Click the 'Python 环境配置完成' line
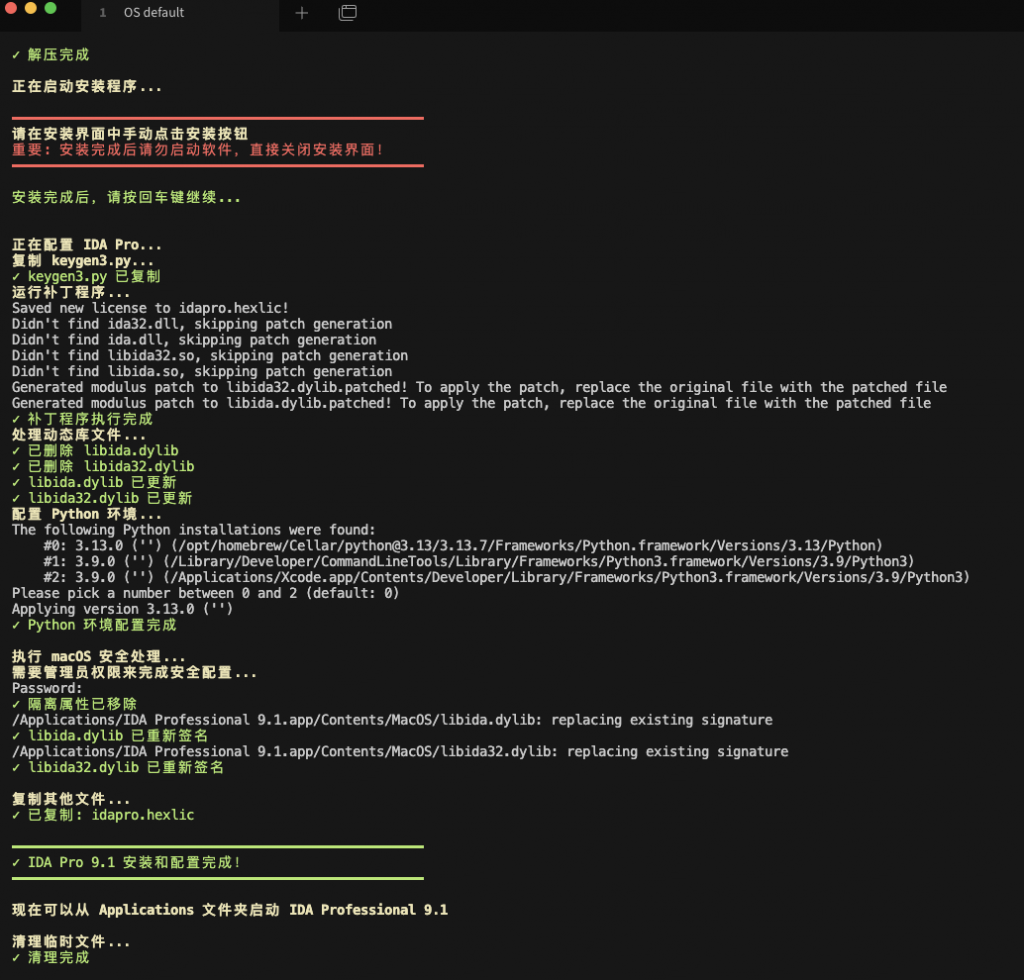The width and height of the screenshot is (1024, 980). [x=94, y=625]
